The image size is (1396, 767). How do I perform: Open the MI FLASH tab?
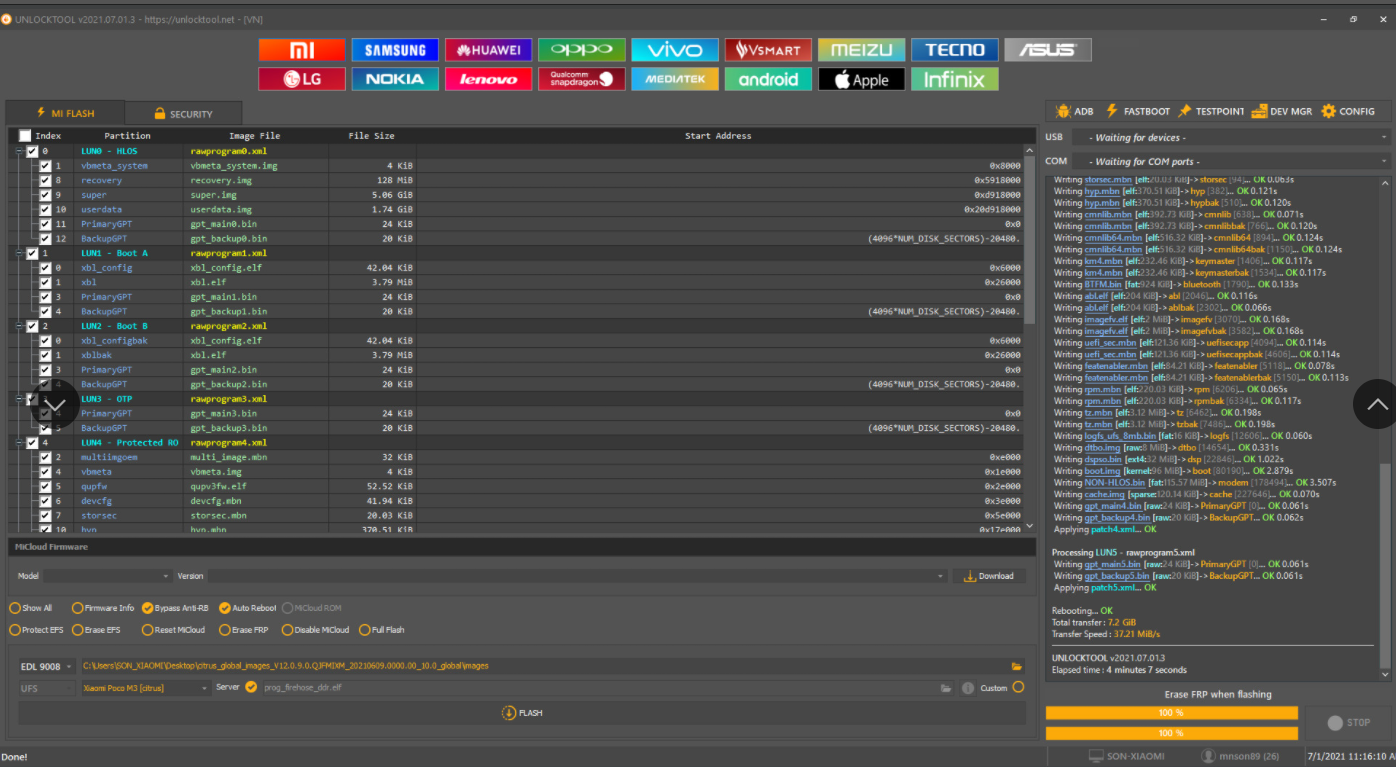65,113
